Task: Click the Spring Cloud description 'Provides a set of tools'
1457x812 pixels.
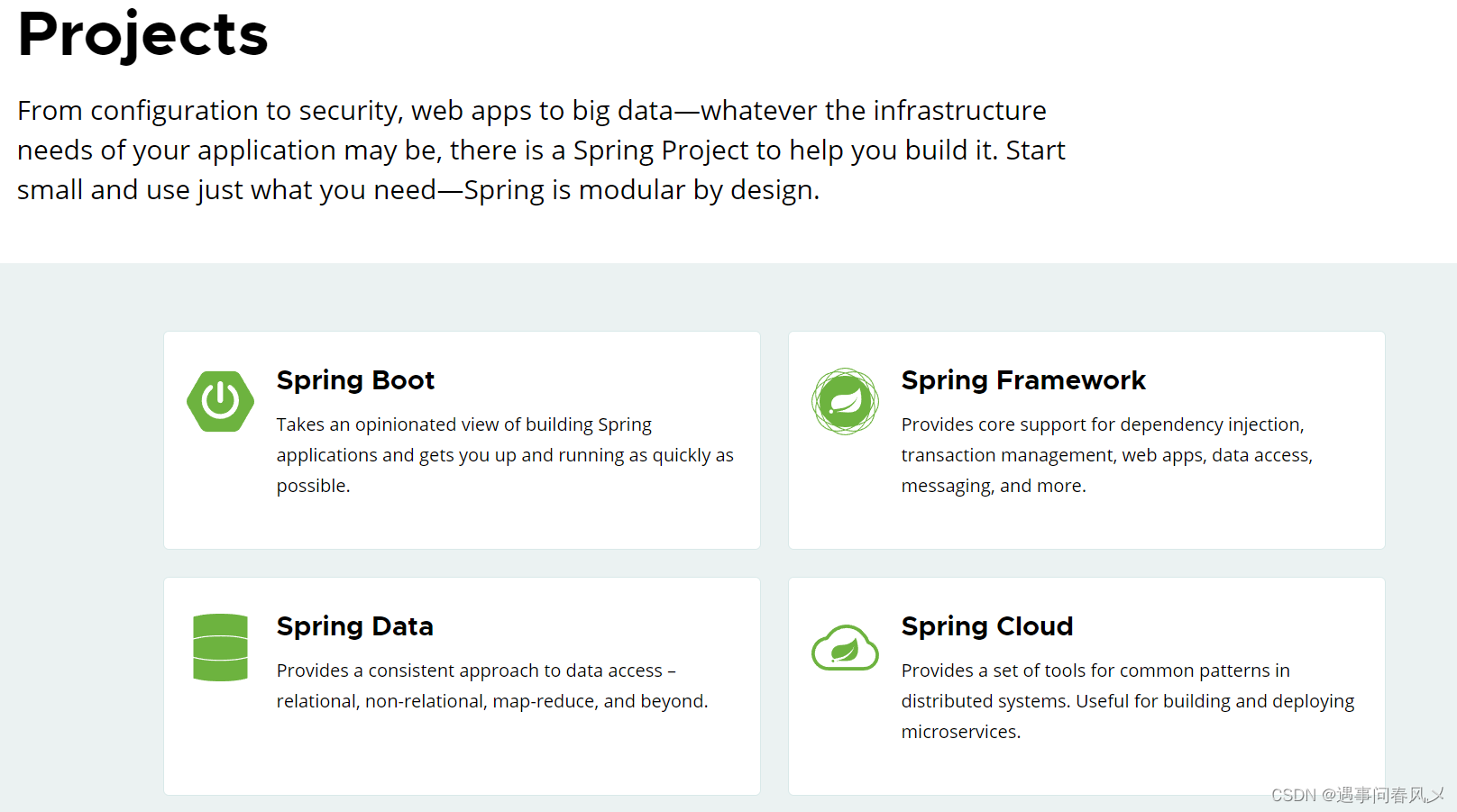Action: click(x=1128, y=701)
